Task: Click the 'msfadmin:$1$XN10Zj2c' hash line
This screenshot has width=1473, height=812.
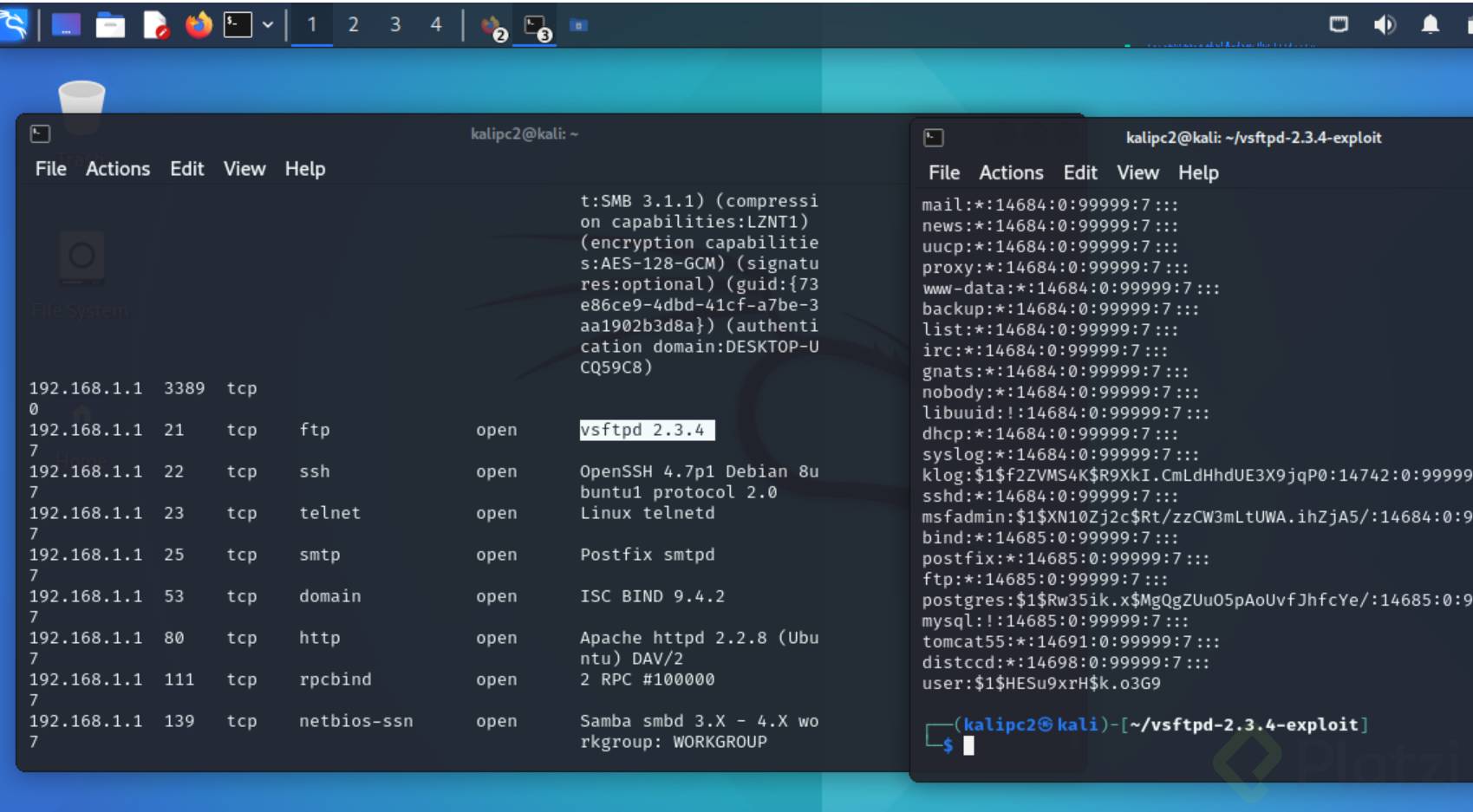Action: tap(1197, 517)
